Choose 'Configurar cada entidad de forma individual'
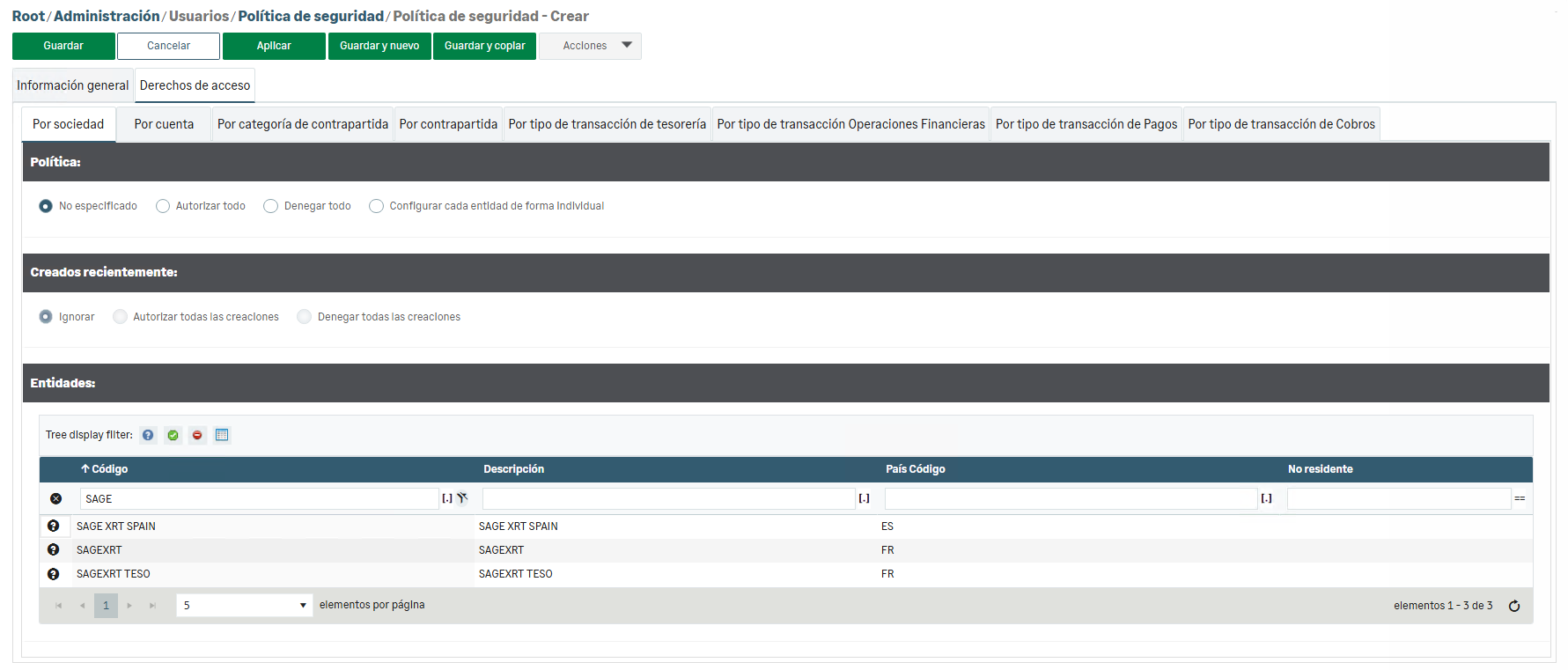Viewport: 1568px width, 670px height. [x=377, y=206]
